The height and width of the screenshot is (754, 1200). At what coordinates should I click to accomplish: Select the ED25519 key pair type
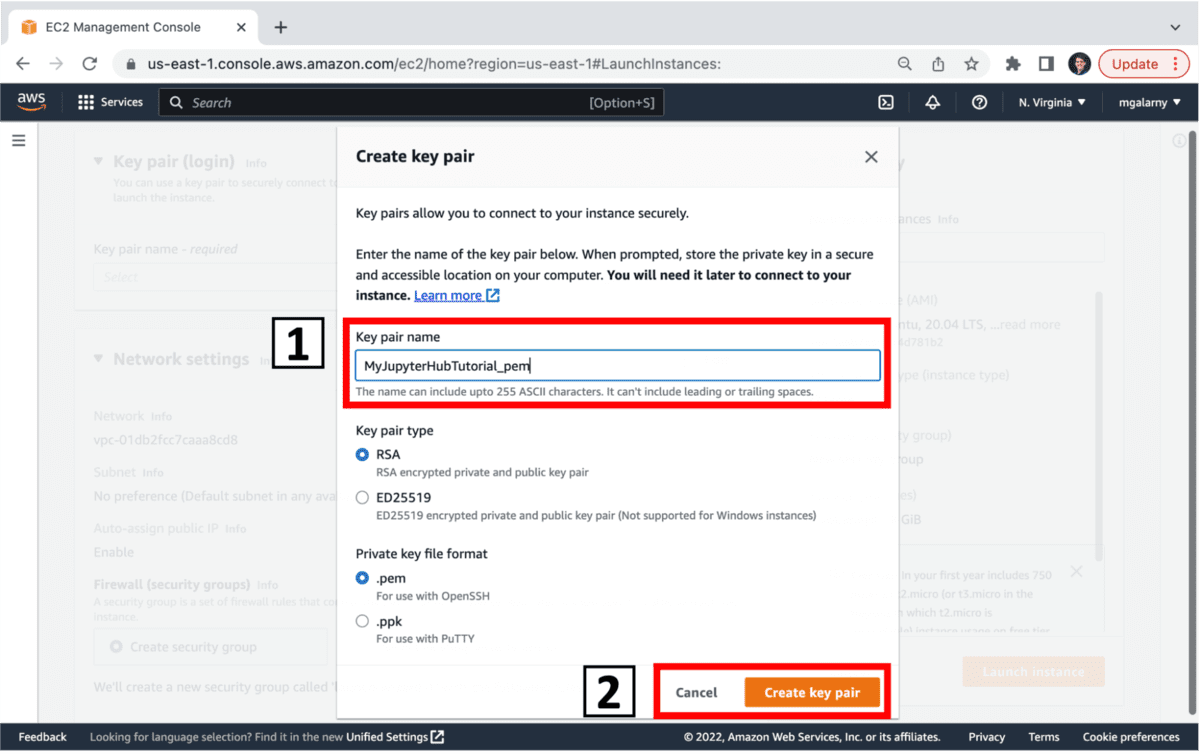click(362, 497)
